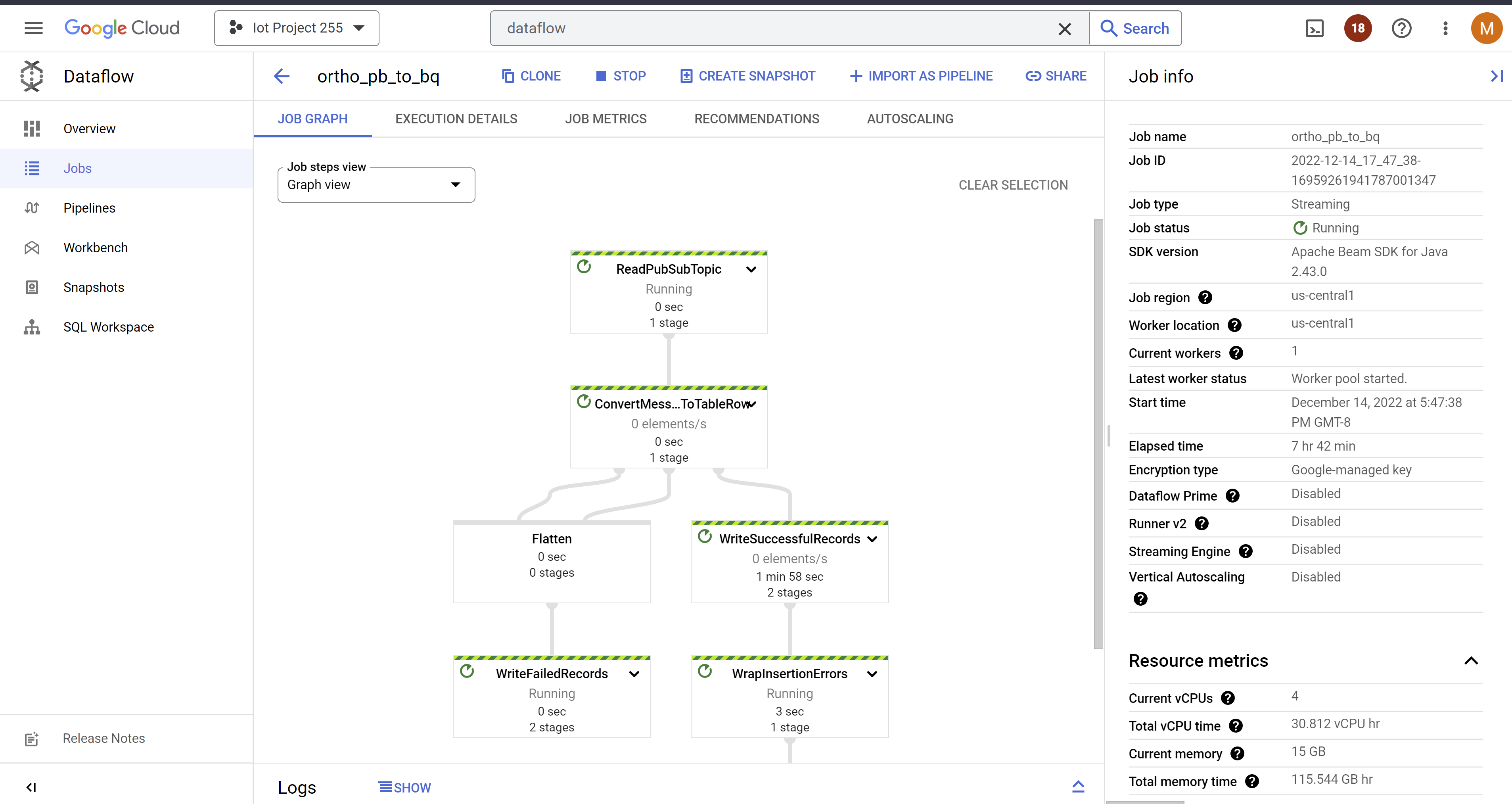Collapse the left sidebar navigation

32,787
